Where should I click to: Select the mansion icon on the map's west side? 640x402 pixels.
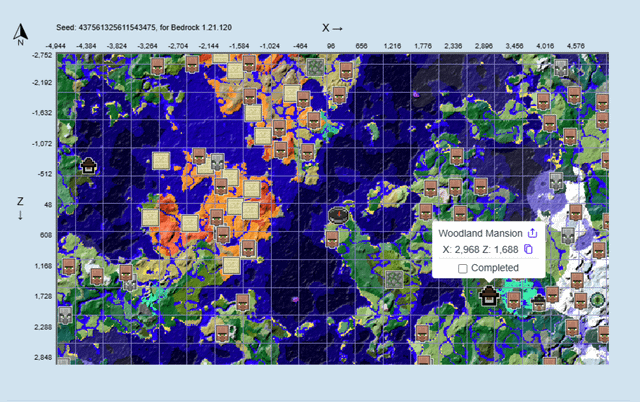89,166
